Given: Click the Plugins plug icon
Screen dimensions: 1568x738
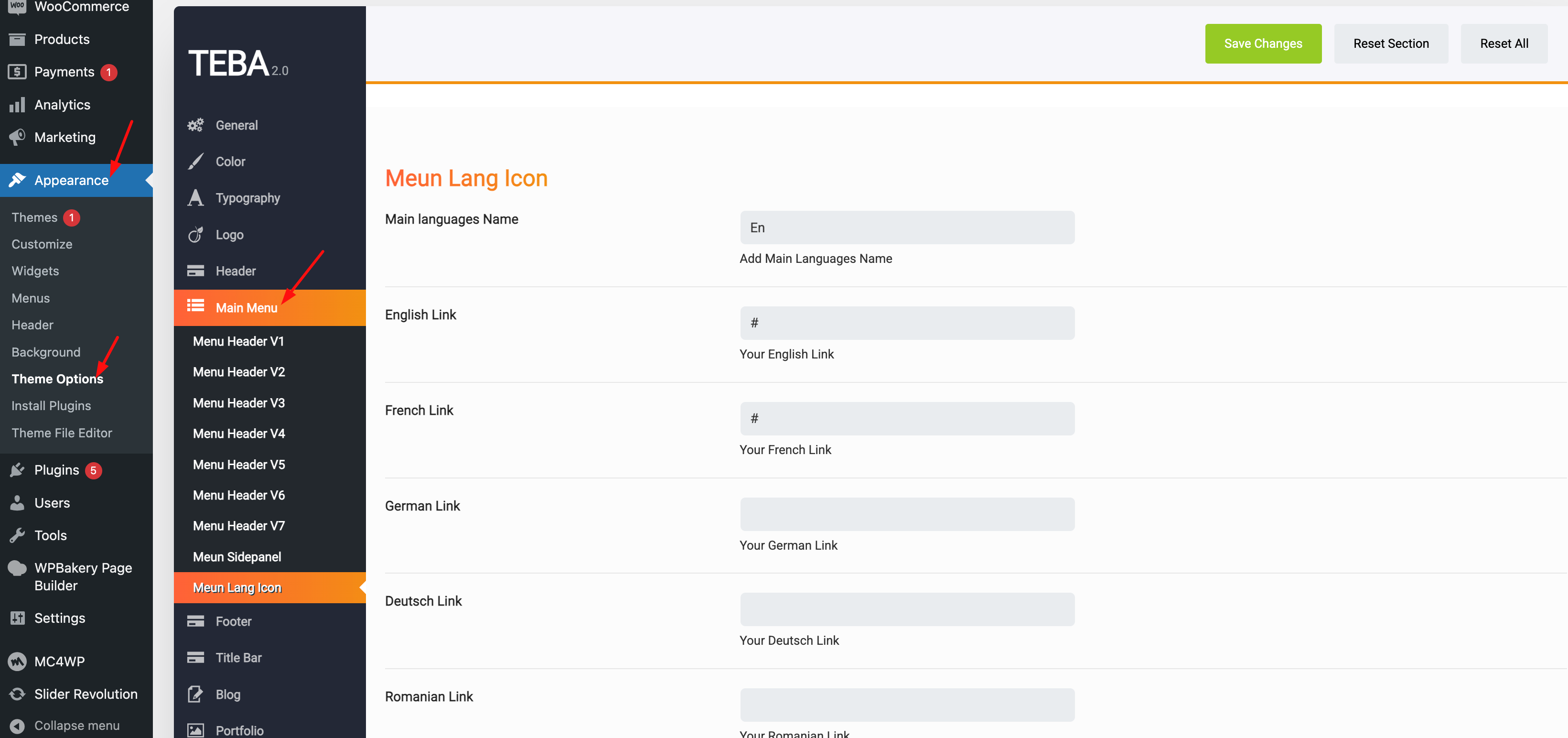Looking at the screenshot, I should click(17, 470).
